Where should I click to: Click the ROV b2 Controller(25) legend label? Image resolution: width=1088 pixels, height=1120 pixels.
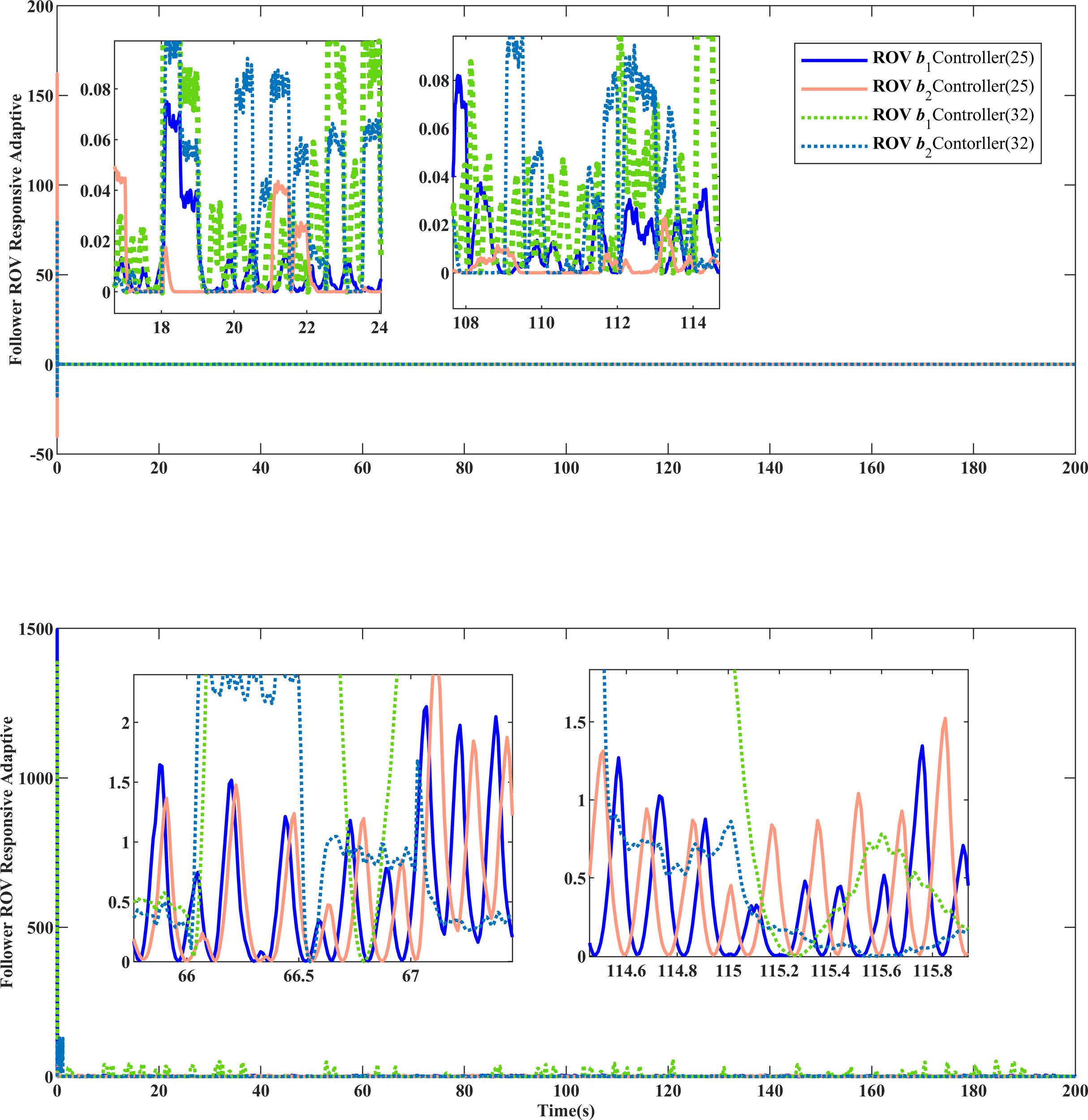pos(953,87)
